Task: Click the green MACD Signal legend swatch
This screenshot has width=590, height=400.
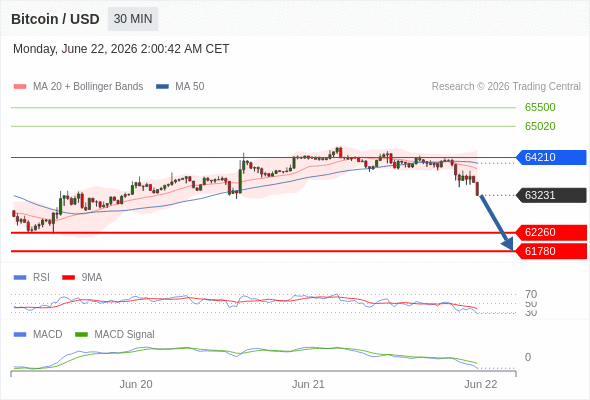Action: pyautogui.click(x=81, y=335)
